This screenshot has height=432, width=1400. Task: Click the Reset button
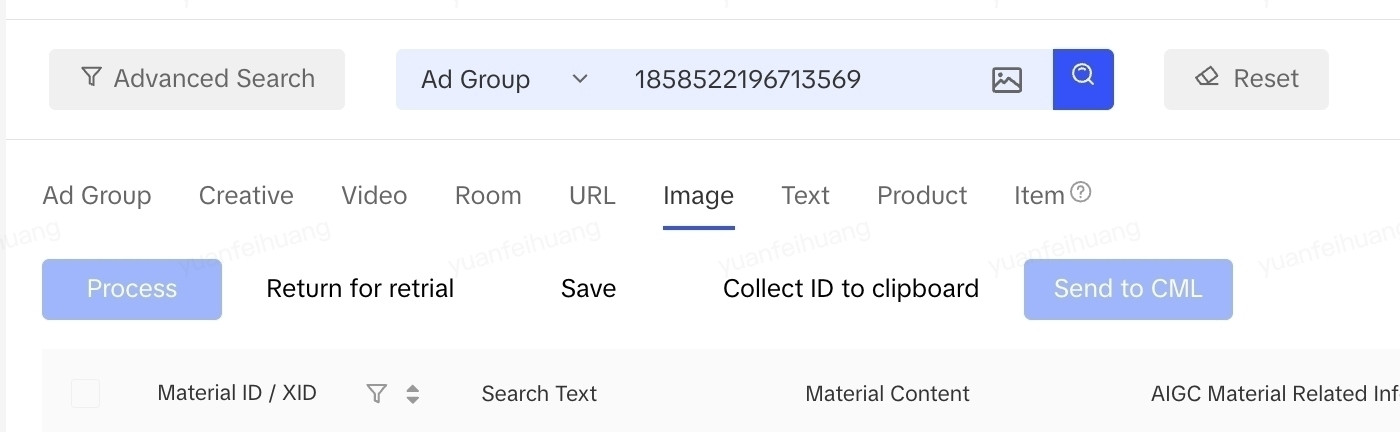(1246, 79)
